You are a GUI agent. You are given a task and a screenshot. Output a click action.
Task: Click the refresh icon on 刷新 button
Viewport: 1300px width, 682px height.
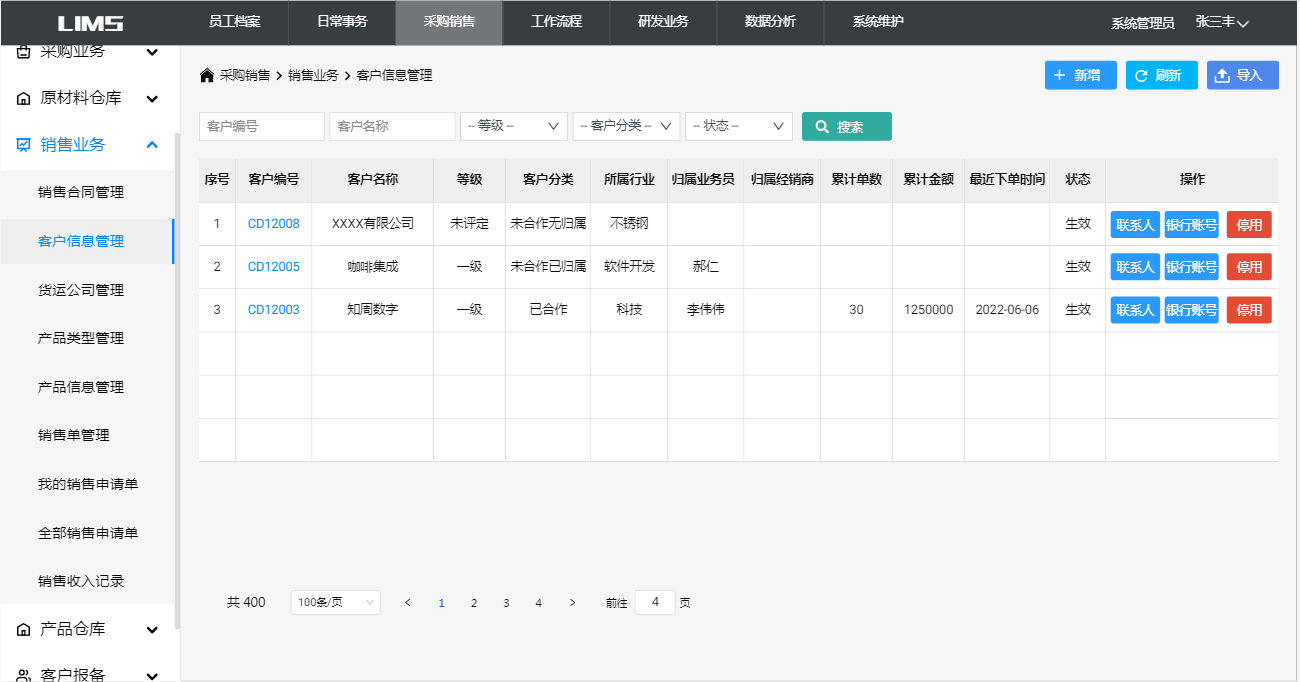(x=1140, y=76)
